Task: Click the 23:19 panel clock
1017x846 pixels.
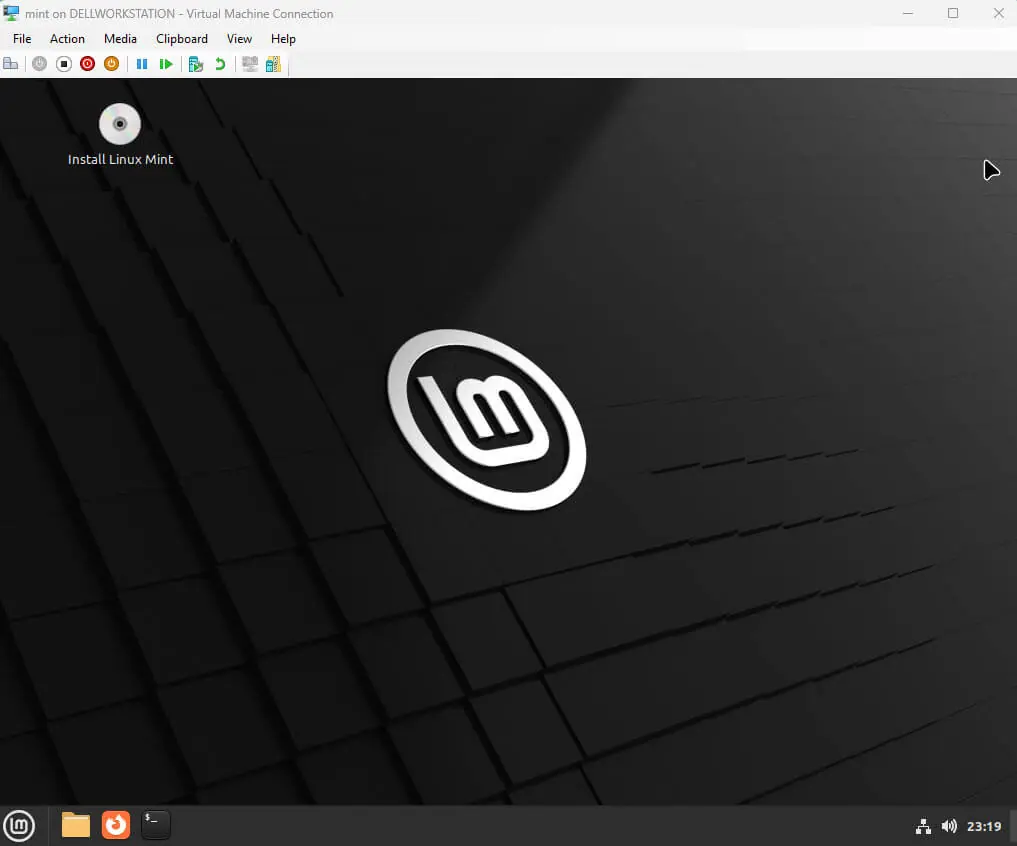Action: click(984, 826)
